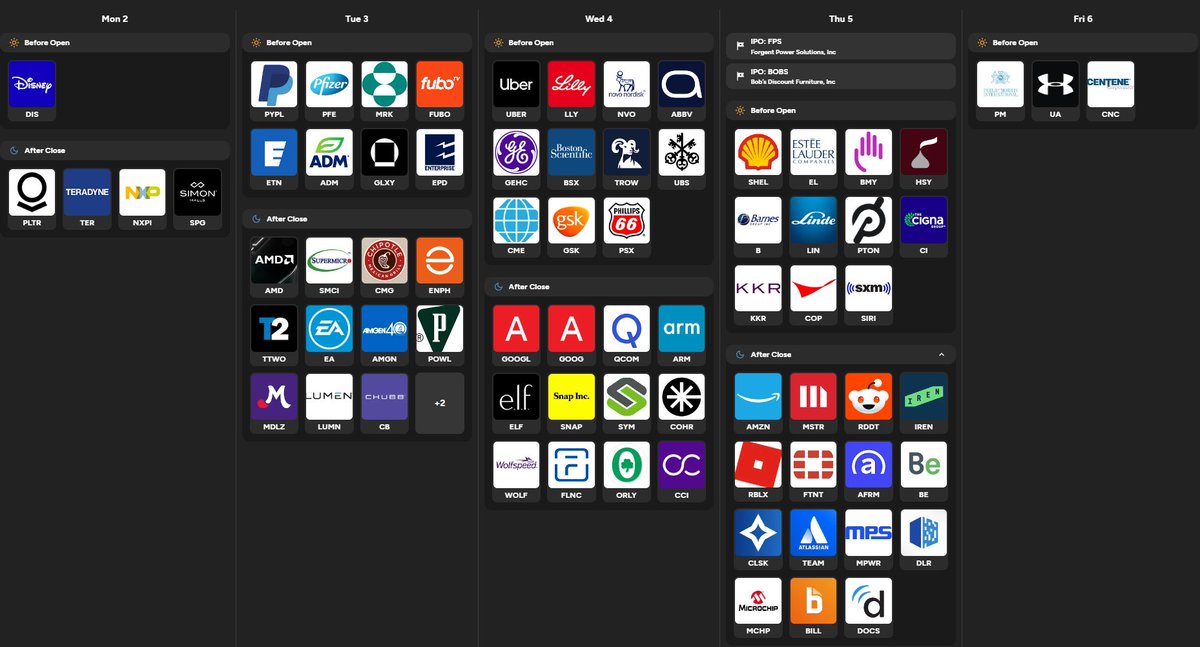Viewport: 1200px width, 647px height.
Task: Click the Enphase ENPH logo
Action: point(439,260)
